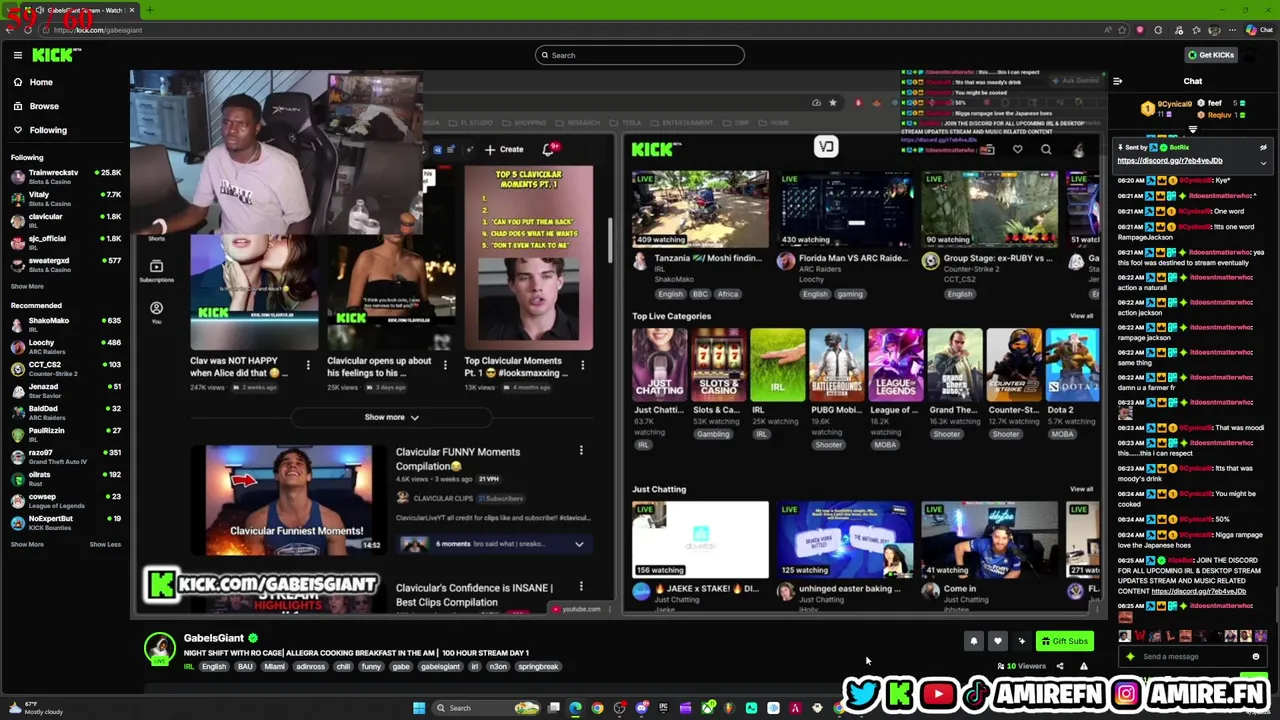Open options for Clav was NOT HAPPY video
This screenshot has height=720, width=1280.
coord(308,365)
